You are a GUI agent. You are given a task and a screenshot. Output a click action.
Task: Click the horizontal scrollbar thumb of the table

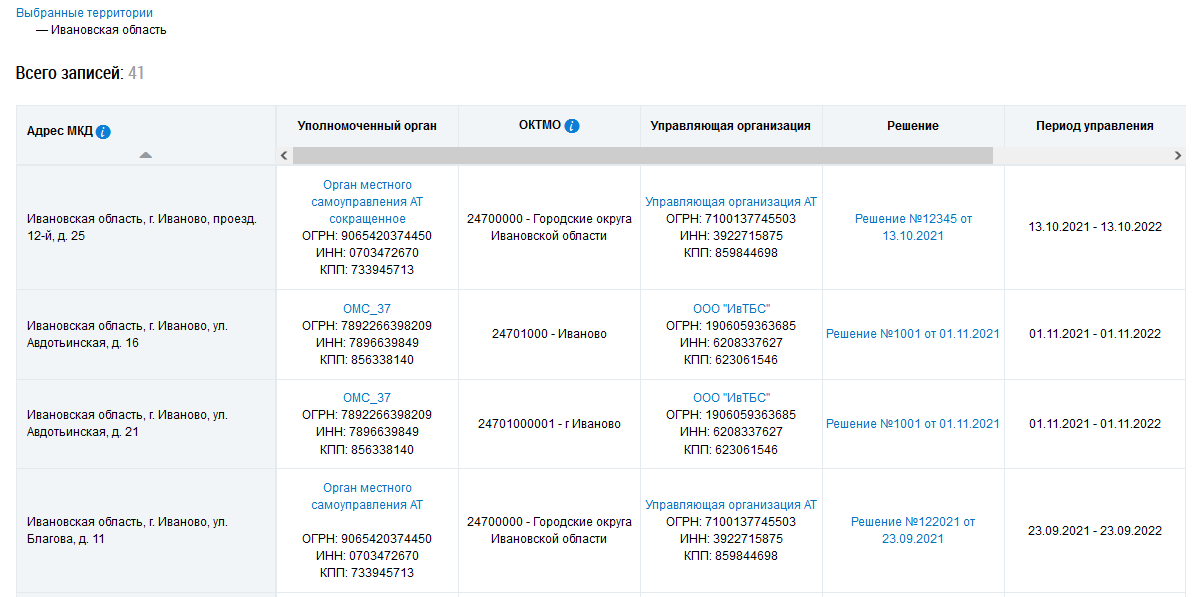pyautogui.click(x=642, y=156)
